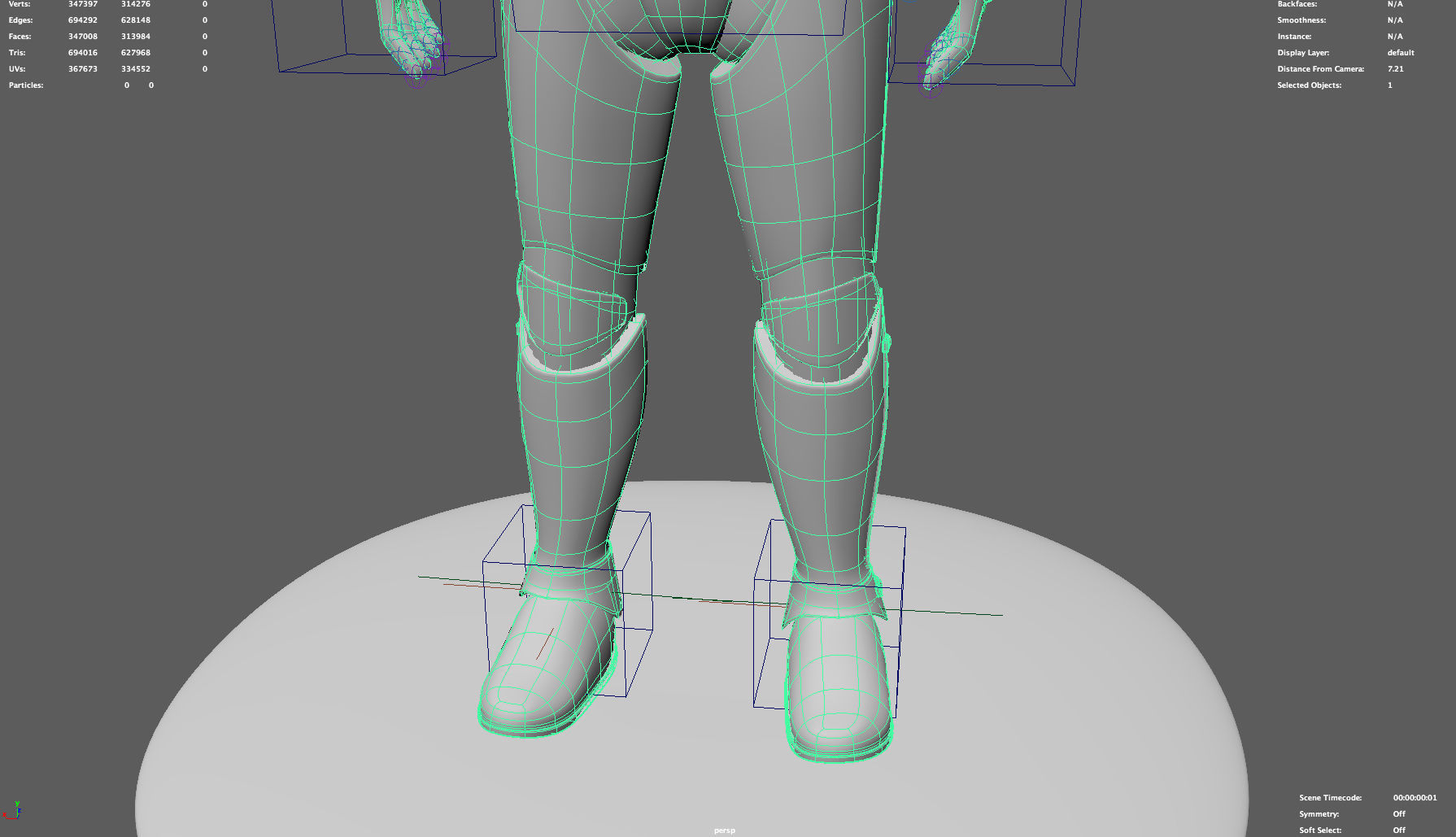Click the Distance From Camera: label
Screen dimensions: 1456x837
pyautogui.click(x=1321, y=69)
